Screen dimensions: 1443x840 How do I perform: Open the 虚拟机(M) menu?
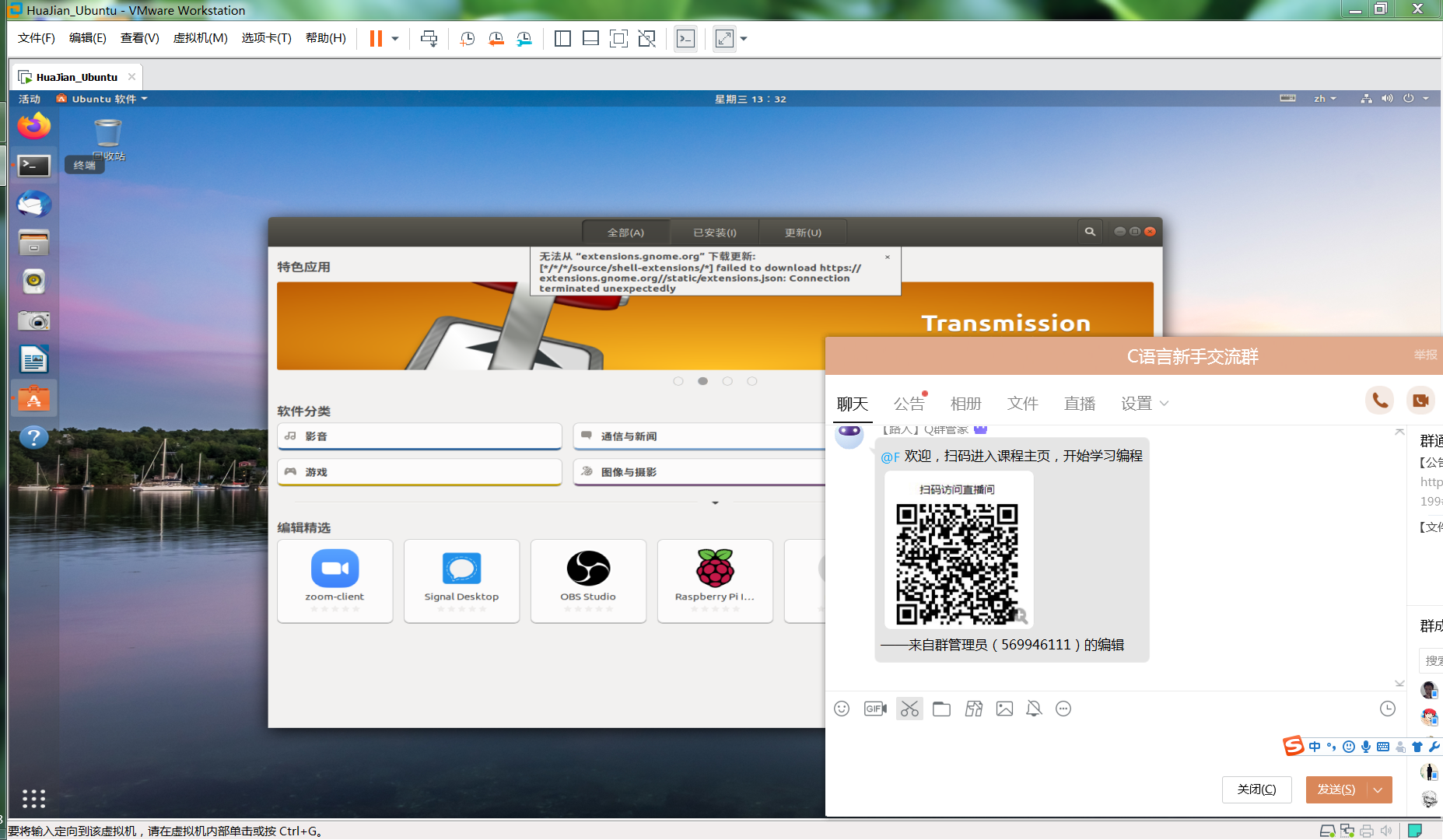coord(201,38)
